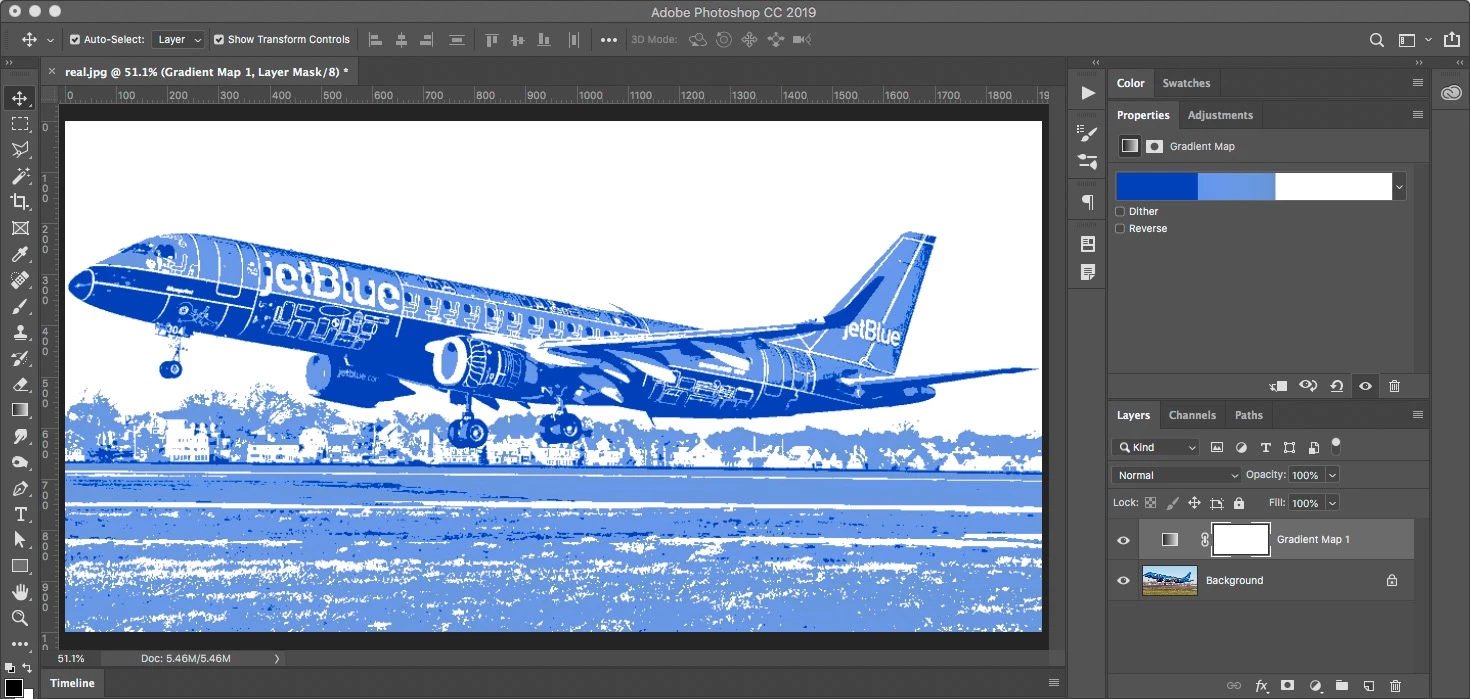Select the Crop tool
The height and width of the screenshot is (699, 1470).
20,202
